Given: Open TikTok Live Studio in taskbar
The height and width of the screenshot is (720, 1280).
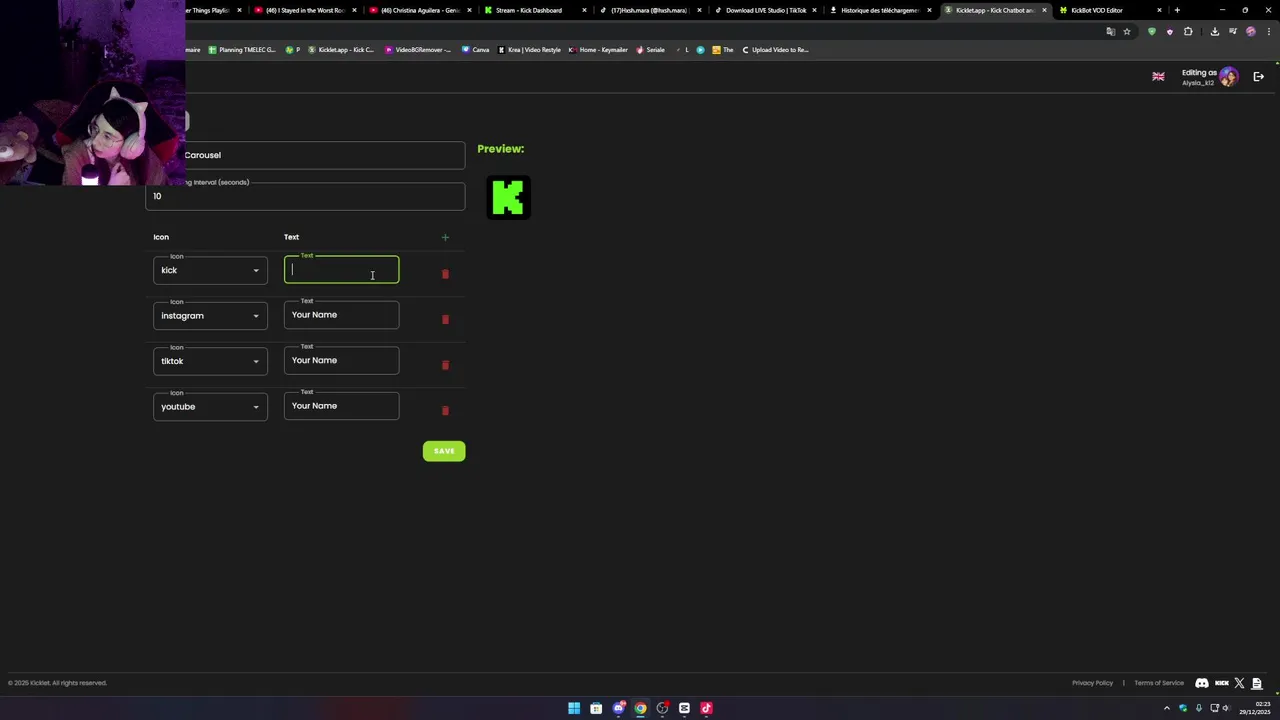Looking at the screenshot, I should (x=706, y=708).
